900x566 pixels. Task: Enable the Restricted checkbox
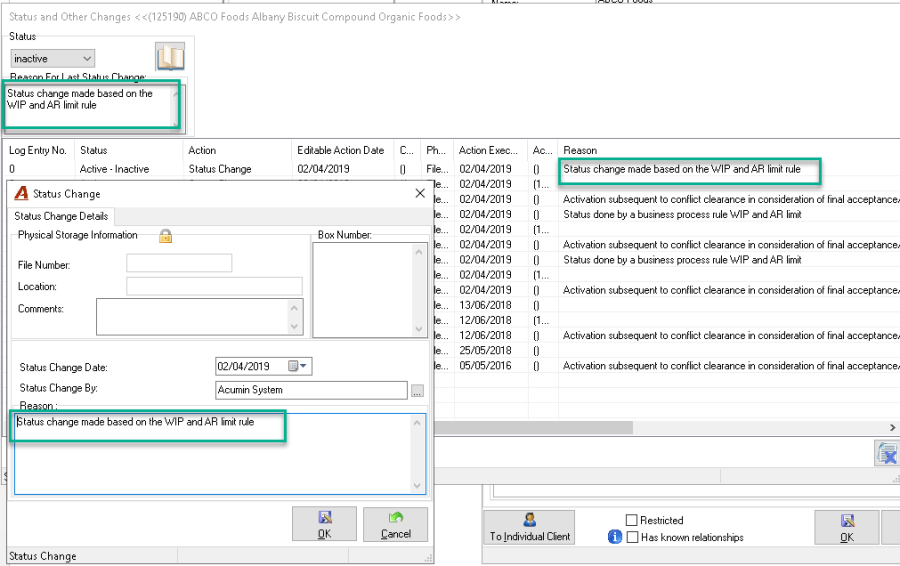[631, 520]
